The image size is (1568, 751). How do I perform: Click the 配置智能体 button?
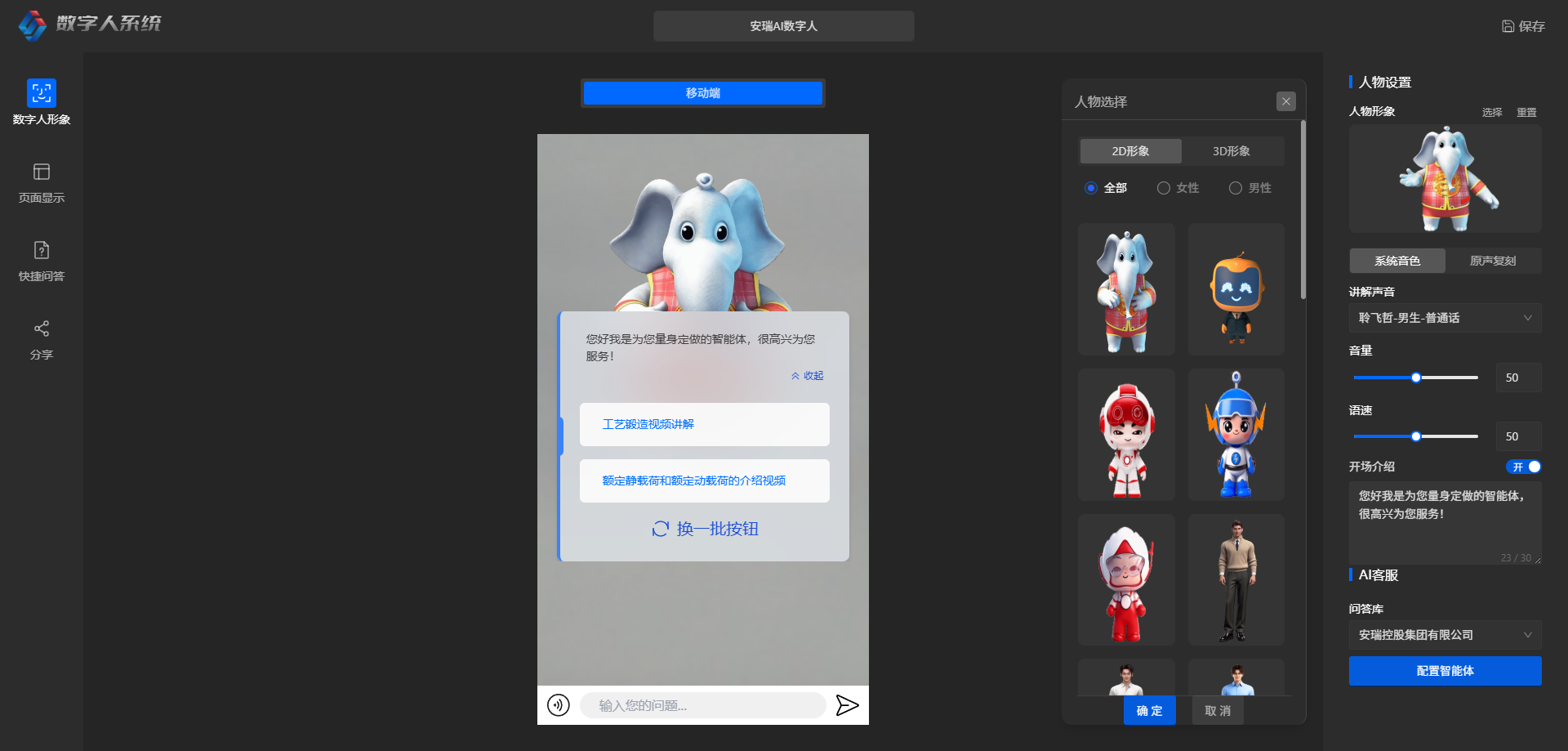click(x=1444, y=671)
